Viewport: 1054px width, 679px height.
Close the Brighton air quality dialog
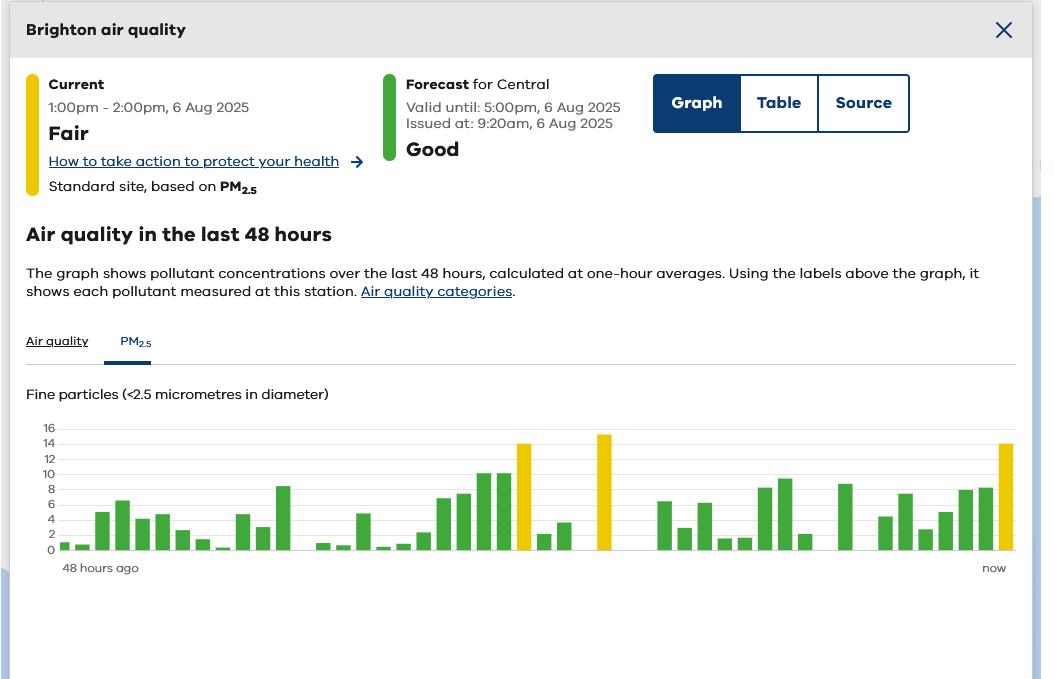[x=1004, y=30]
